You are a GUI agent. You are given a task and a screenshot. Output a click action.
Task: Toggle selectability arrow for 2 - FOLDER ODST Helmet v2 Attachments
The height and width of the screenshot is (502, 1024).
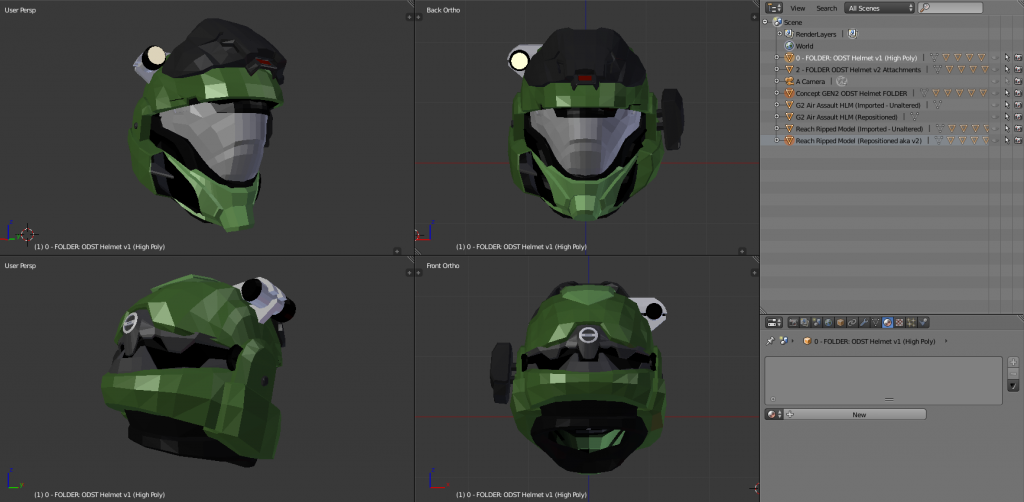(x=1007, y=70)
